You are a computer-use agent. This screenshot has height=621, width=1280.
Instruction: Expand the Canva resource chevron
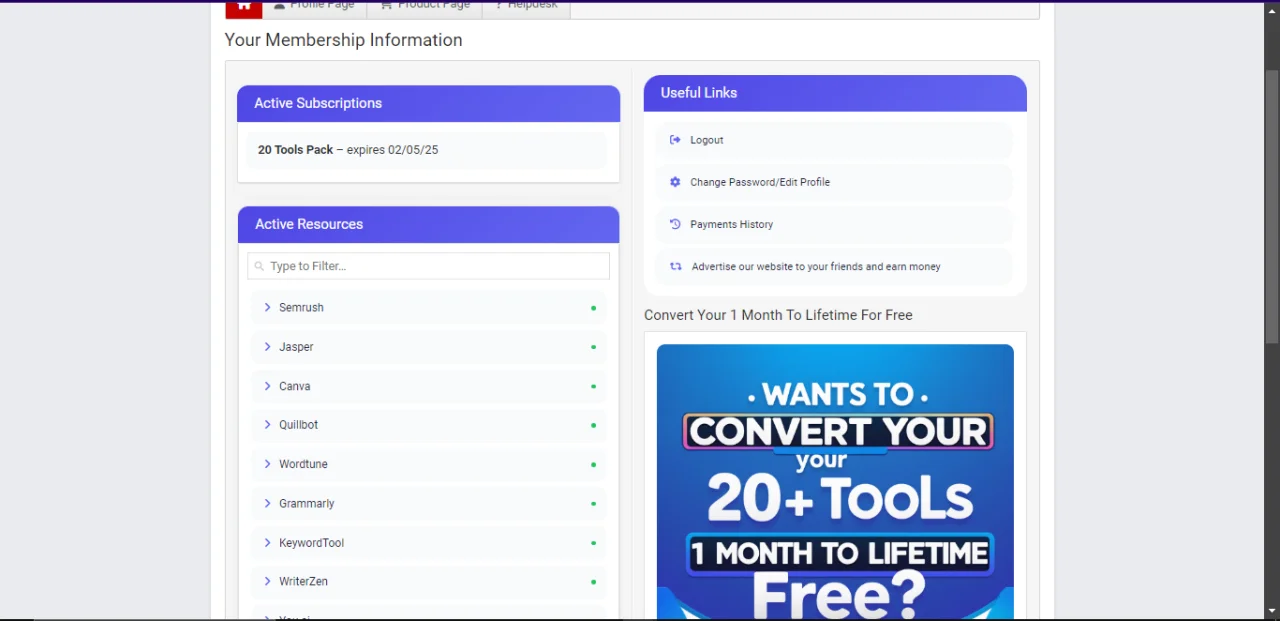[x=267, y=386]
